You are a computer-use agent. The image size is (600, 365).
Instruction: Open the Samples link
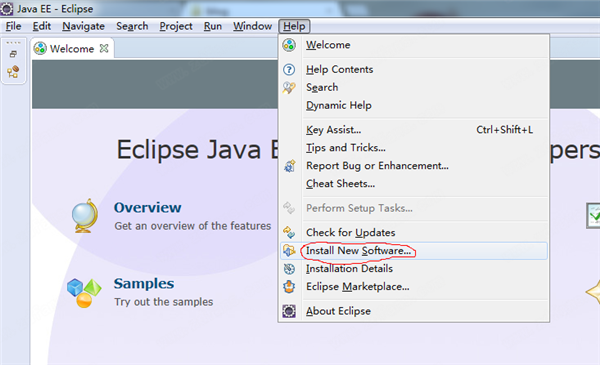pyautogui.click(x=144, y=284)
